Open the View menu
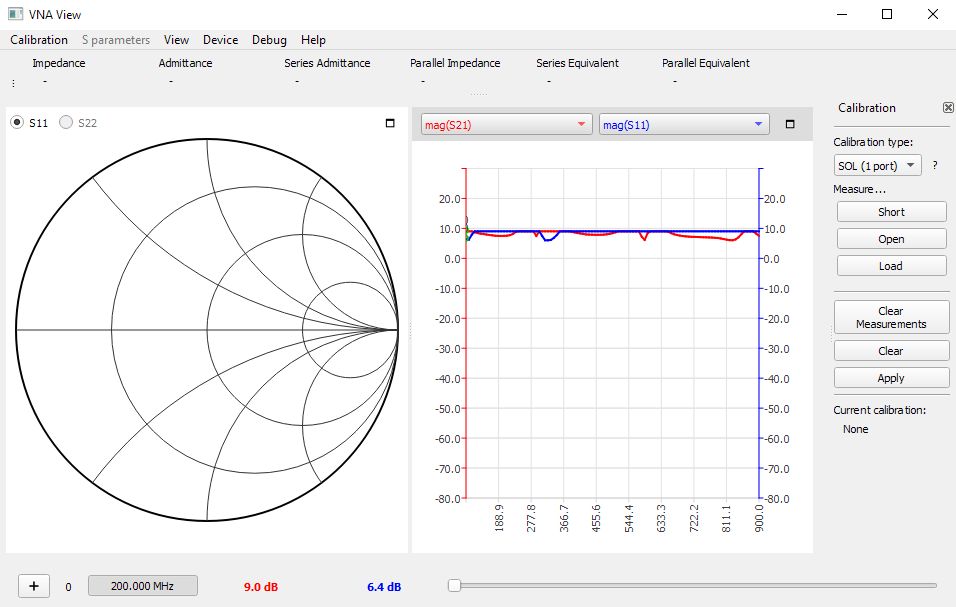Screen dimensions: 956x607 176,40
